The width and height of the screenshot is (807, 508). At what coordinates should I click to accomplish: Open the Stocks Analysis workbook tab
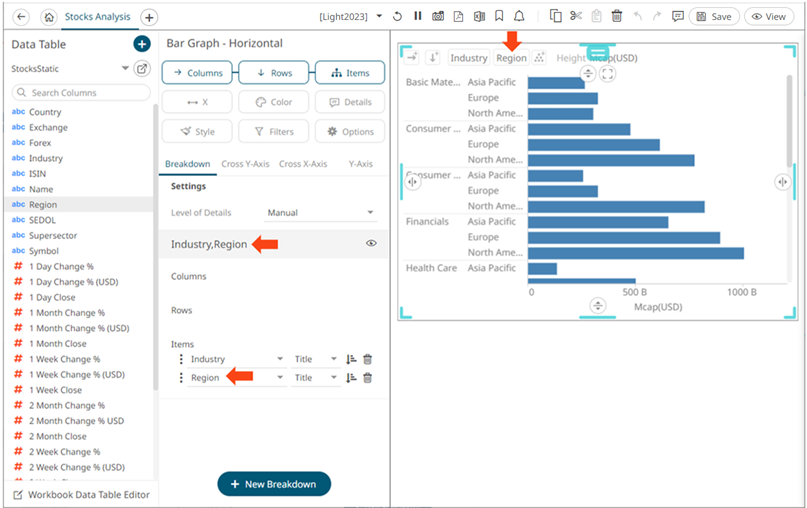point(97,17)
